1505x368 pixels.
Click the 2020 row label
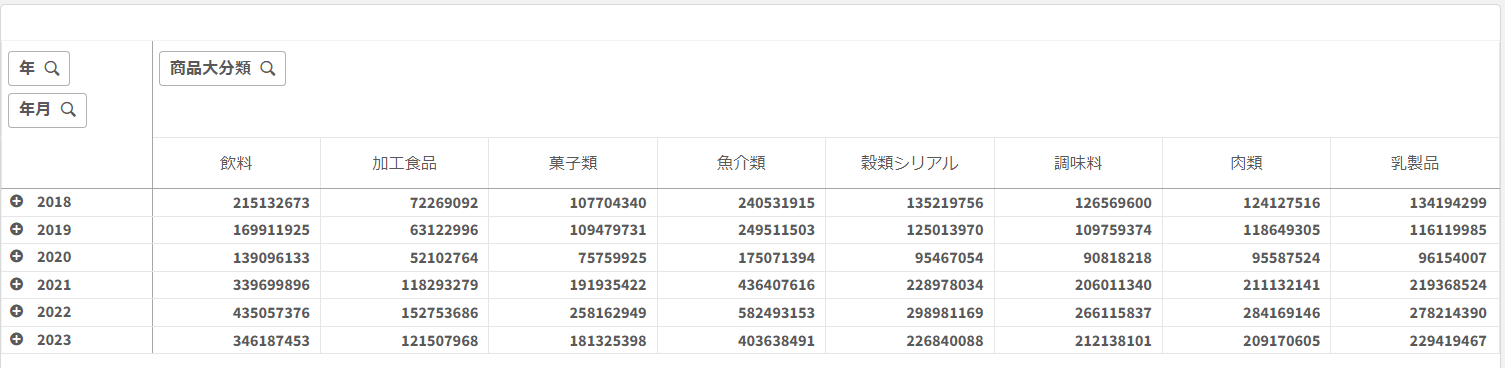pyautogui.click(x=54, y=257)
